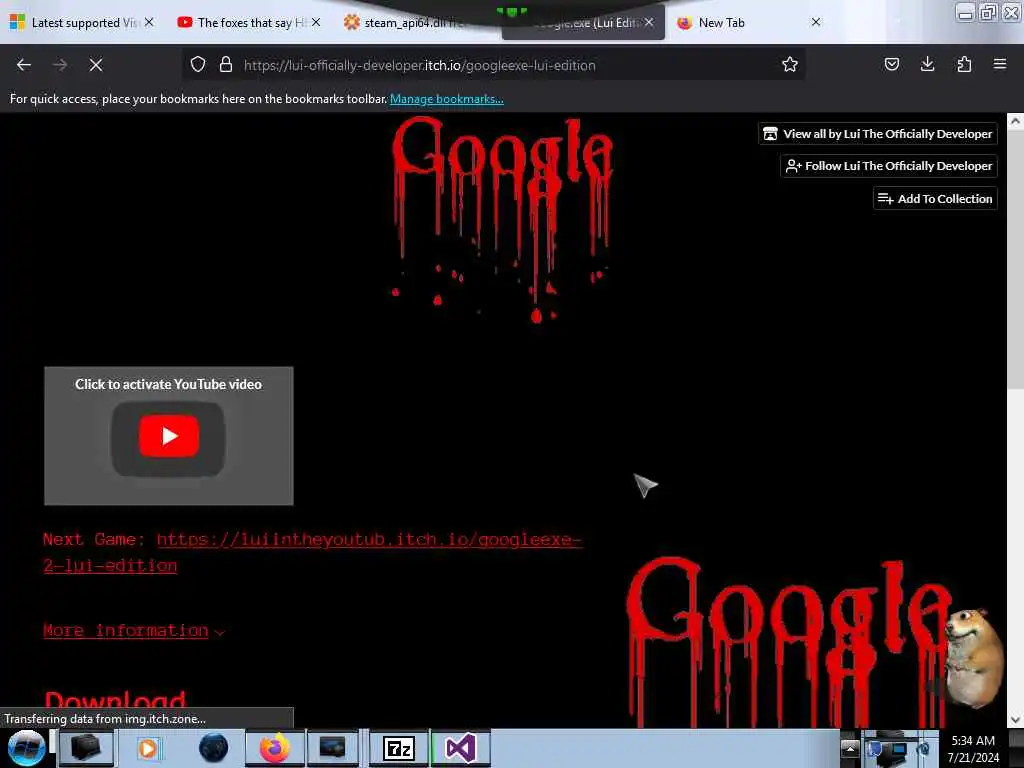Open the black box taskbar app
1024x768 pixels.
(x=86, y=748)
